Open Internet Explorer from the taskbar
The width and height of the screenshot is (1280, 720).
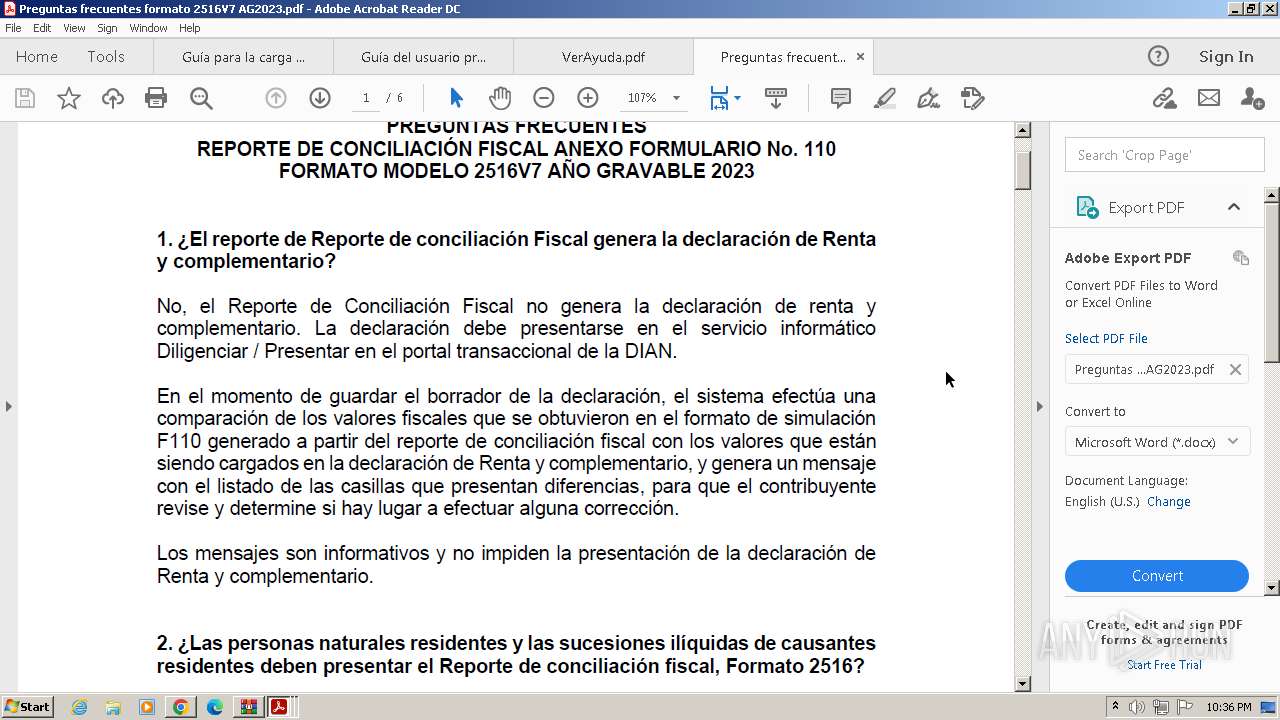pos(79,707)
